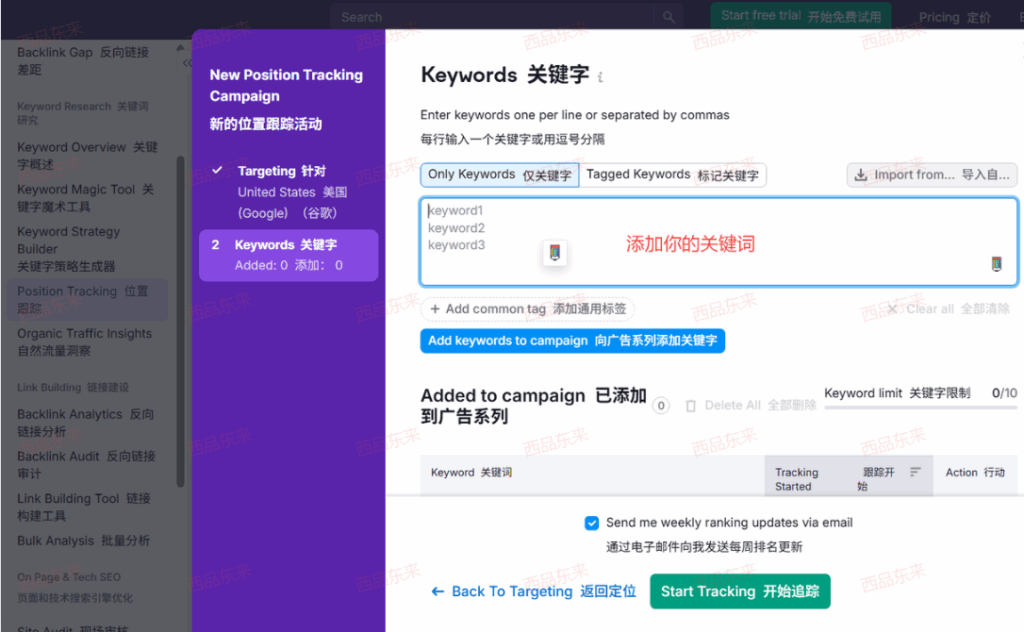This screenshot has width=1024, height=632.
Task: Click the Add common tag button
Action: point(527,309)
